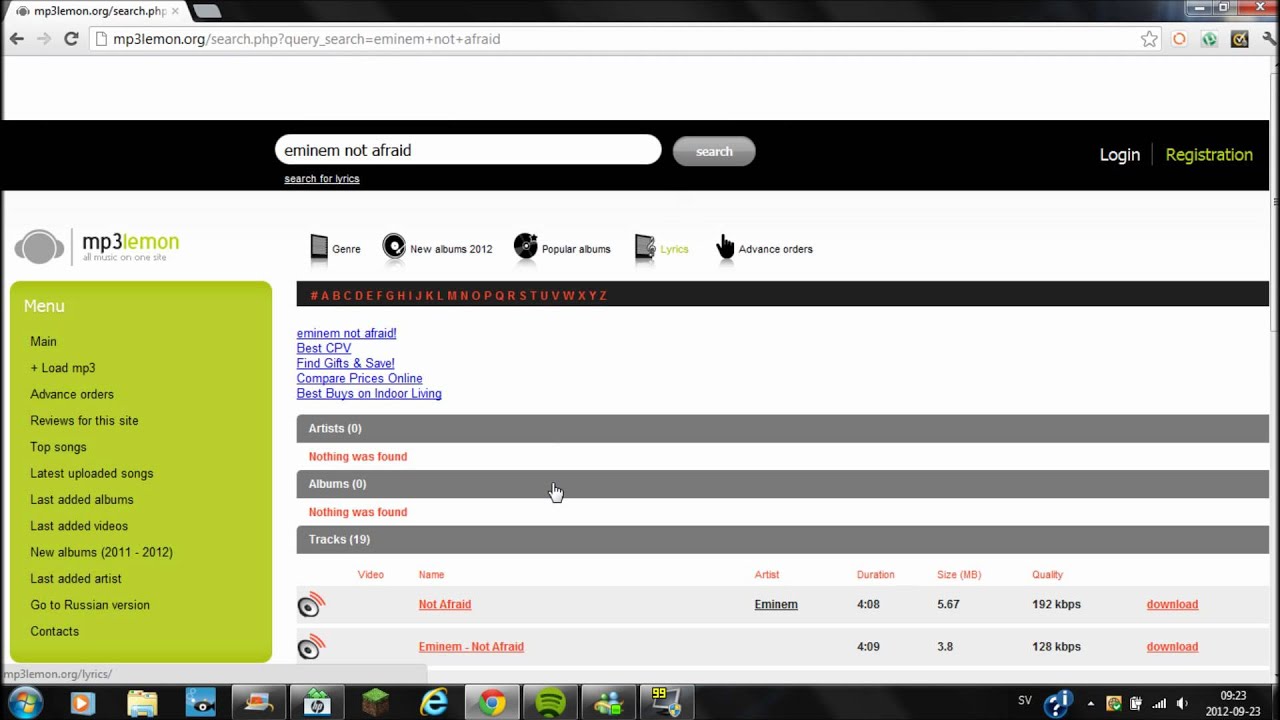The height and width of the screenshot is (720, 1280).
Task: Click letter A in alphabet bar
Action: pyautogui.click(x=325, y=296)
